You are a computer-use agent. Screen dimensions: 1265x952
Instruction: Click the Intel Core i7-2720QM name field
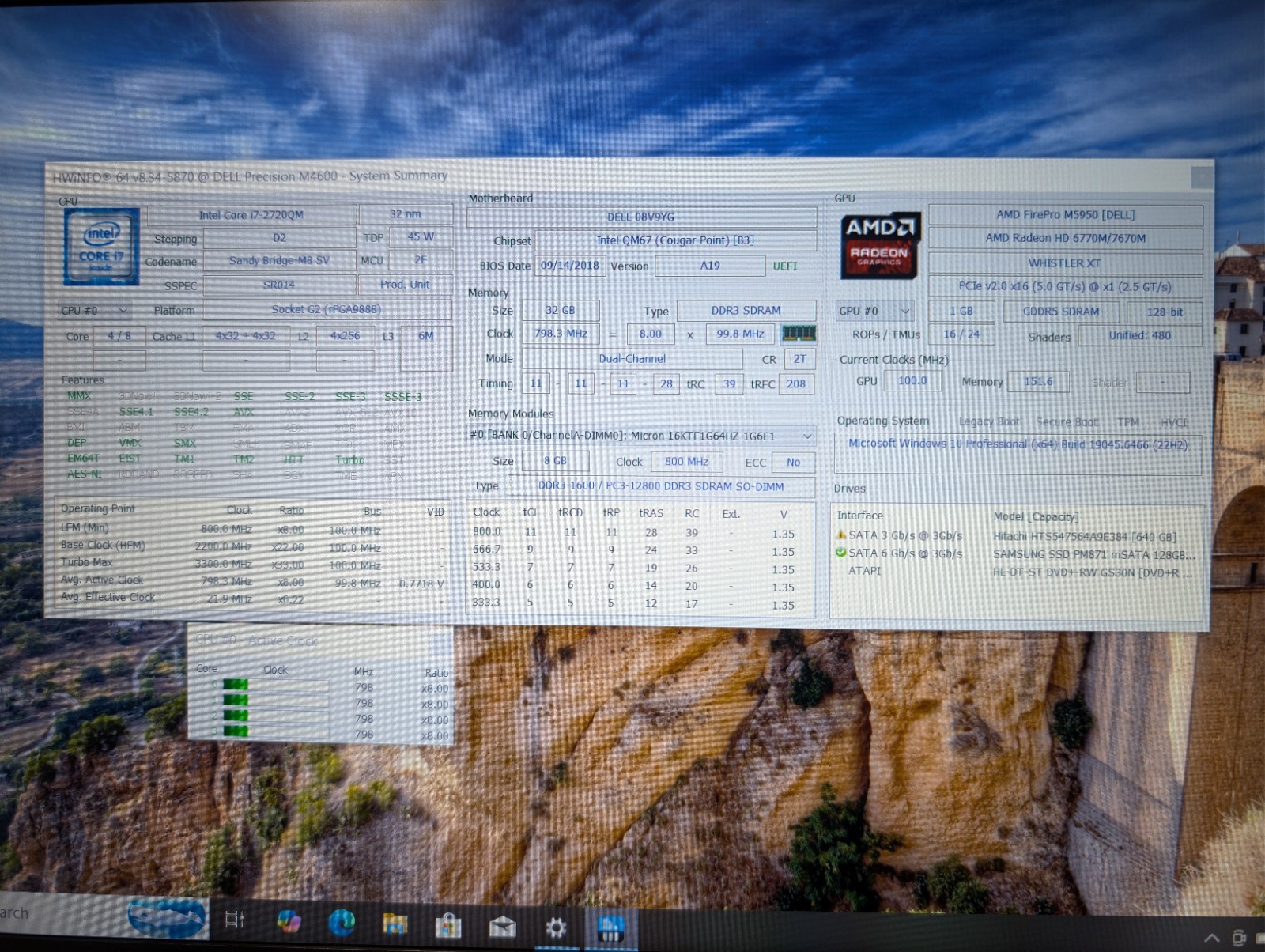251,215
